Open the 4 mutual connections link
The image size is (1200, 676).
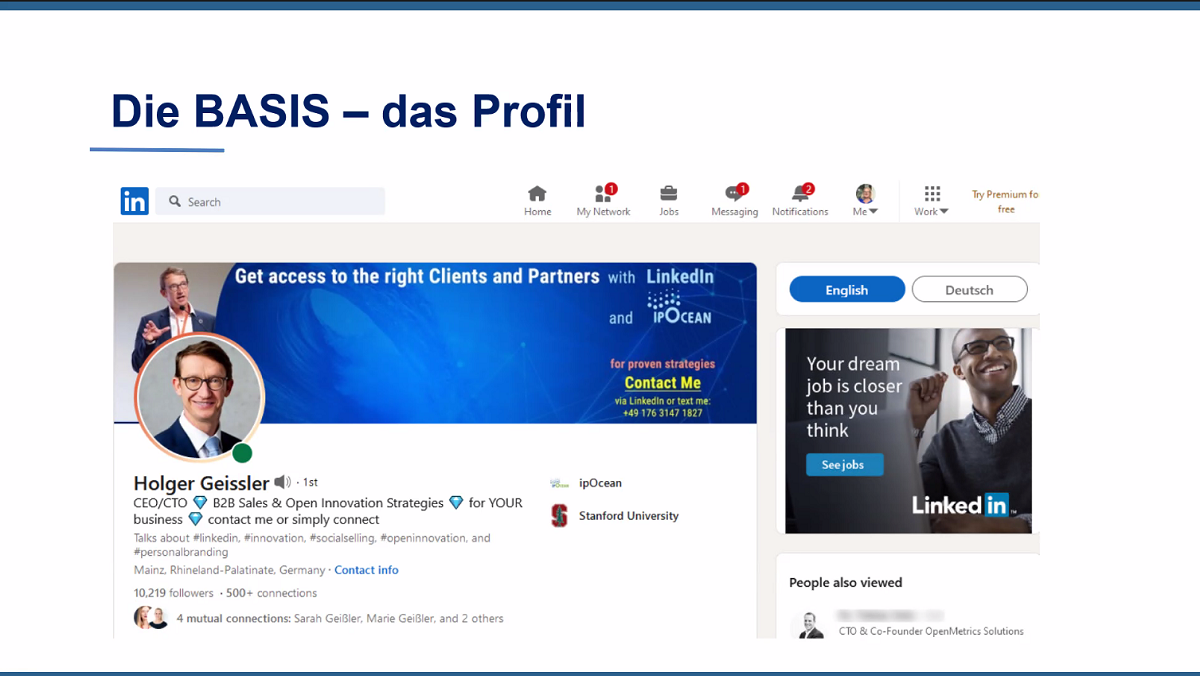(340, 619)
